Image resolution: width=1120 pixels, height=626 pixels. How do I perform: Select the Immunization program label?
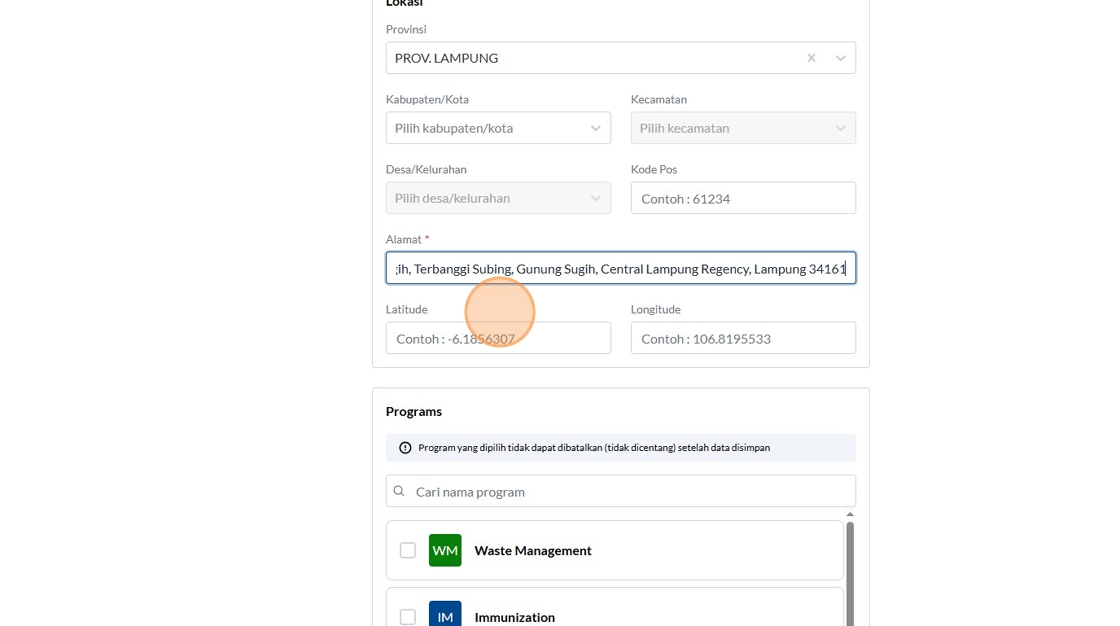point(515,617)
